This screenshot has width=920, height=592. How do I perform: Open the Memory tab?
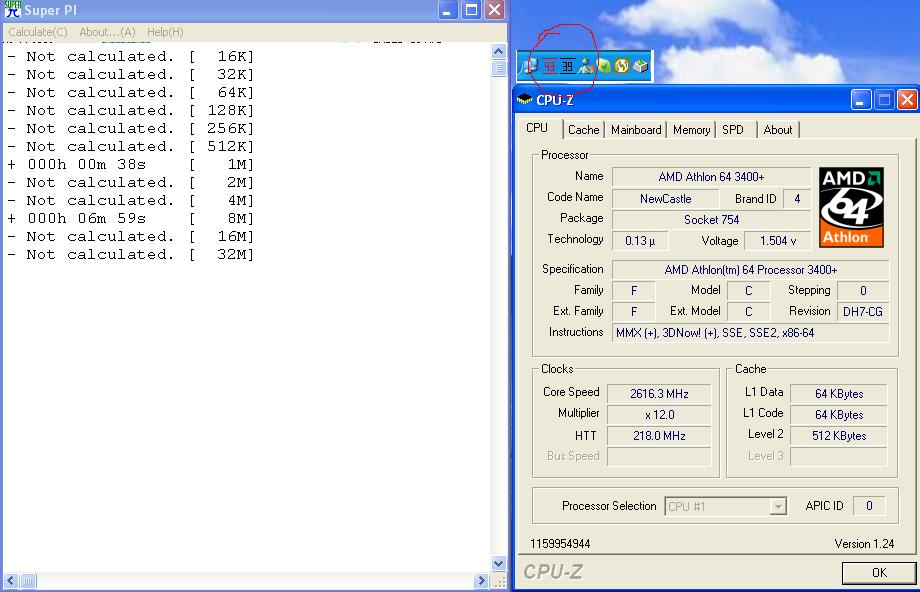pyautogui.click(x=691, y=130)
